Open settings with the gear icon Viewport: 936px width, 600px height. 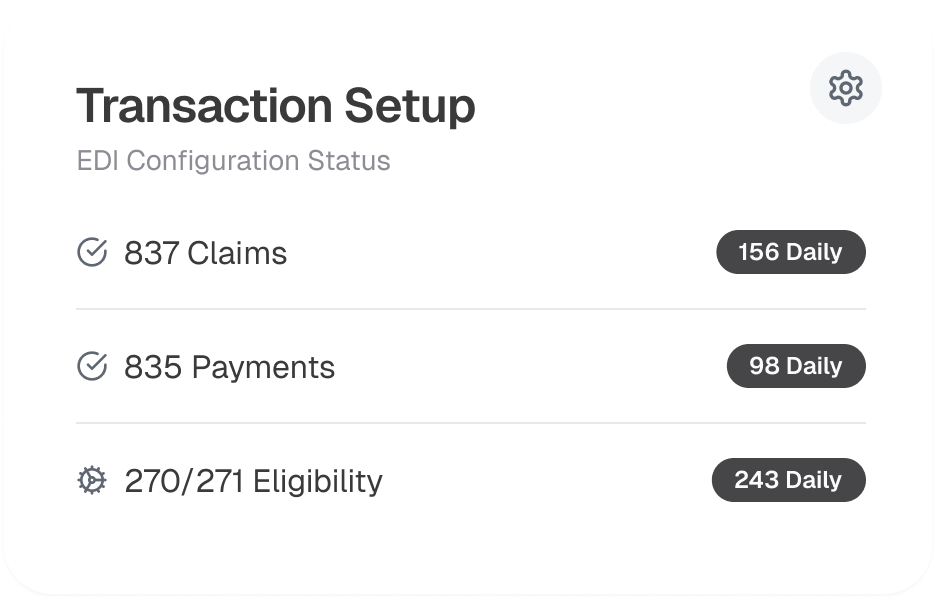[x=845, y=88]
